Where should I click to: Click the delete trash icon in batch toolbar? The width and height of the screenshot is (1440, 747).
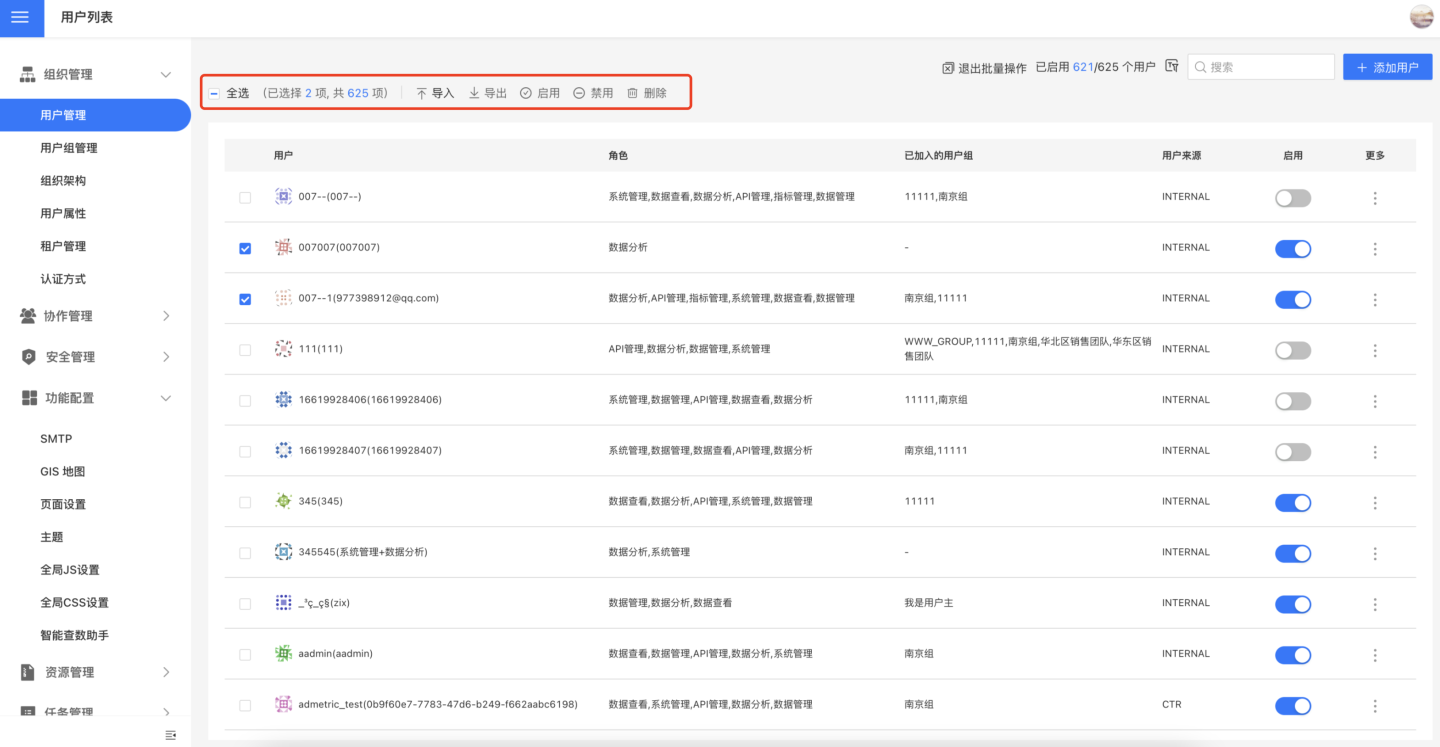pos(632,93)
